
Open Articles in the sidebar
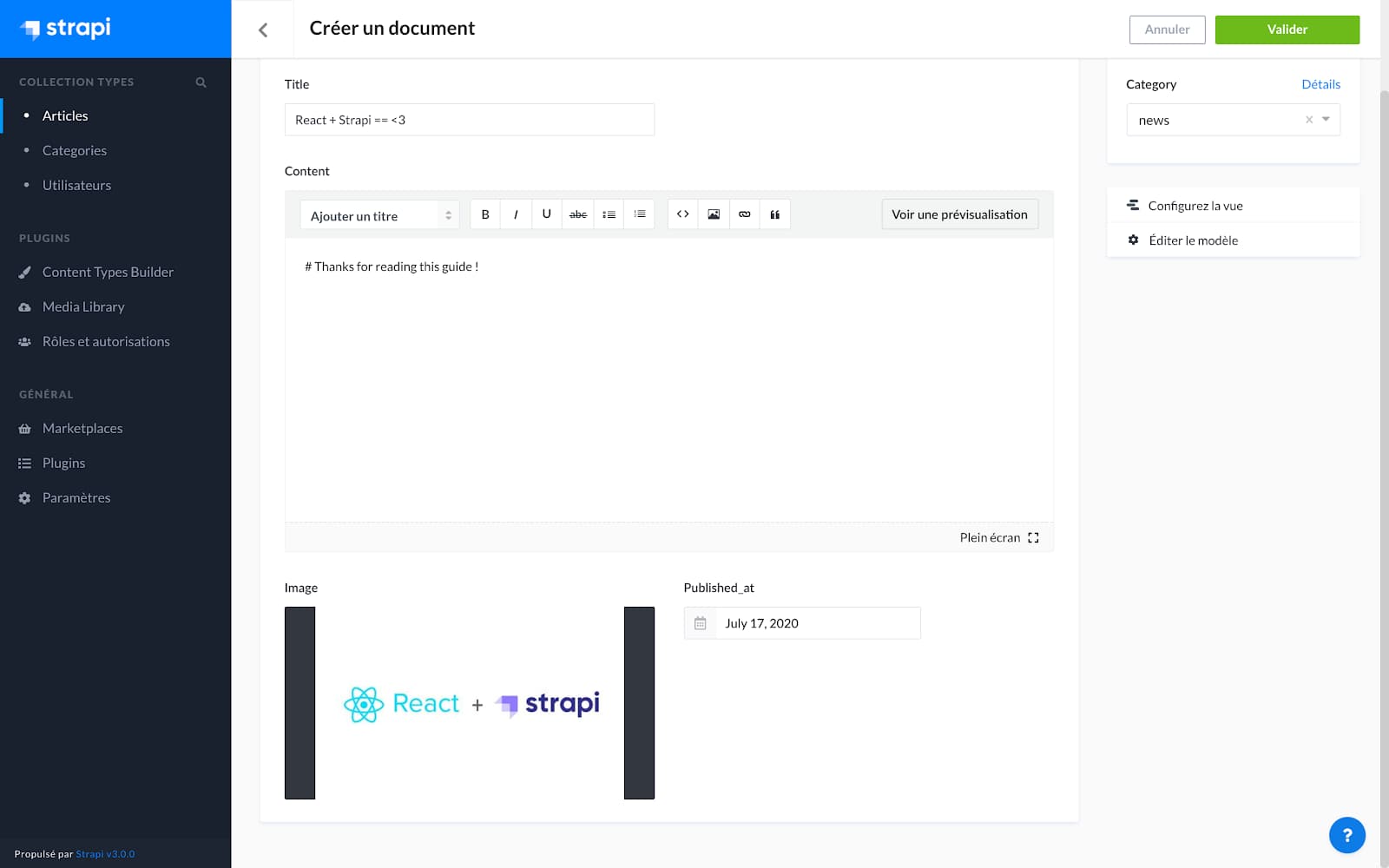(64, 115)
